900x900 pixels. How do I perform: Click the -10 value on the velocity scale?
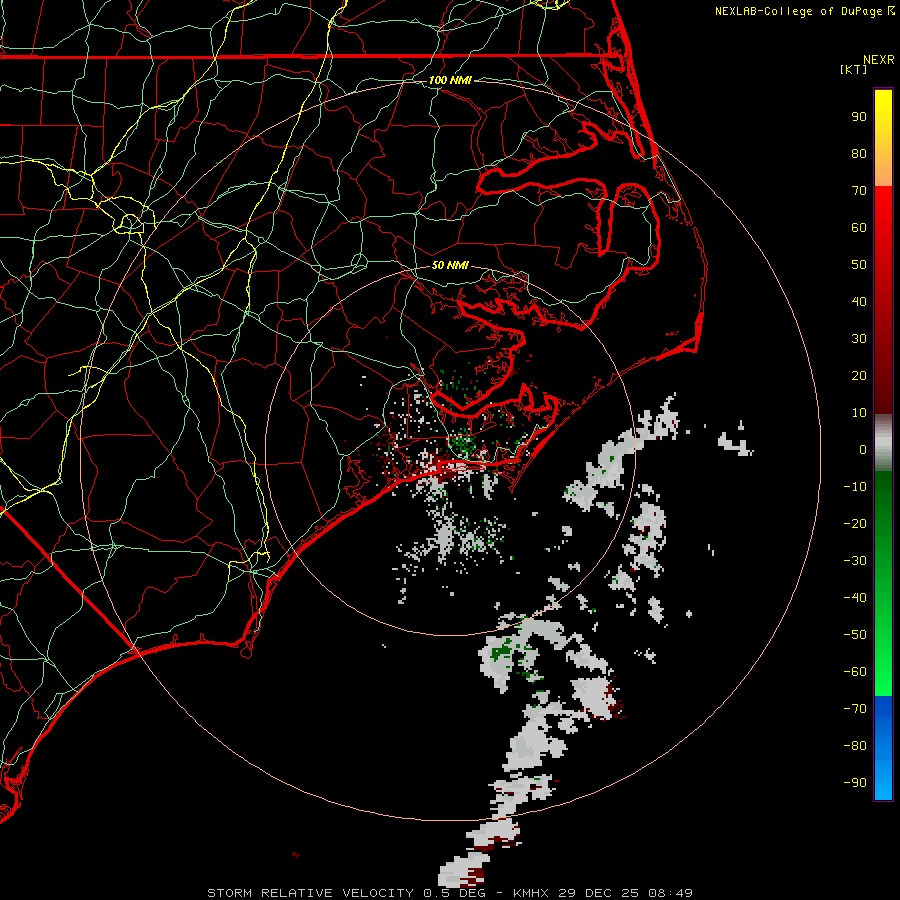pos(855,487)
